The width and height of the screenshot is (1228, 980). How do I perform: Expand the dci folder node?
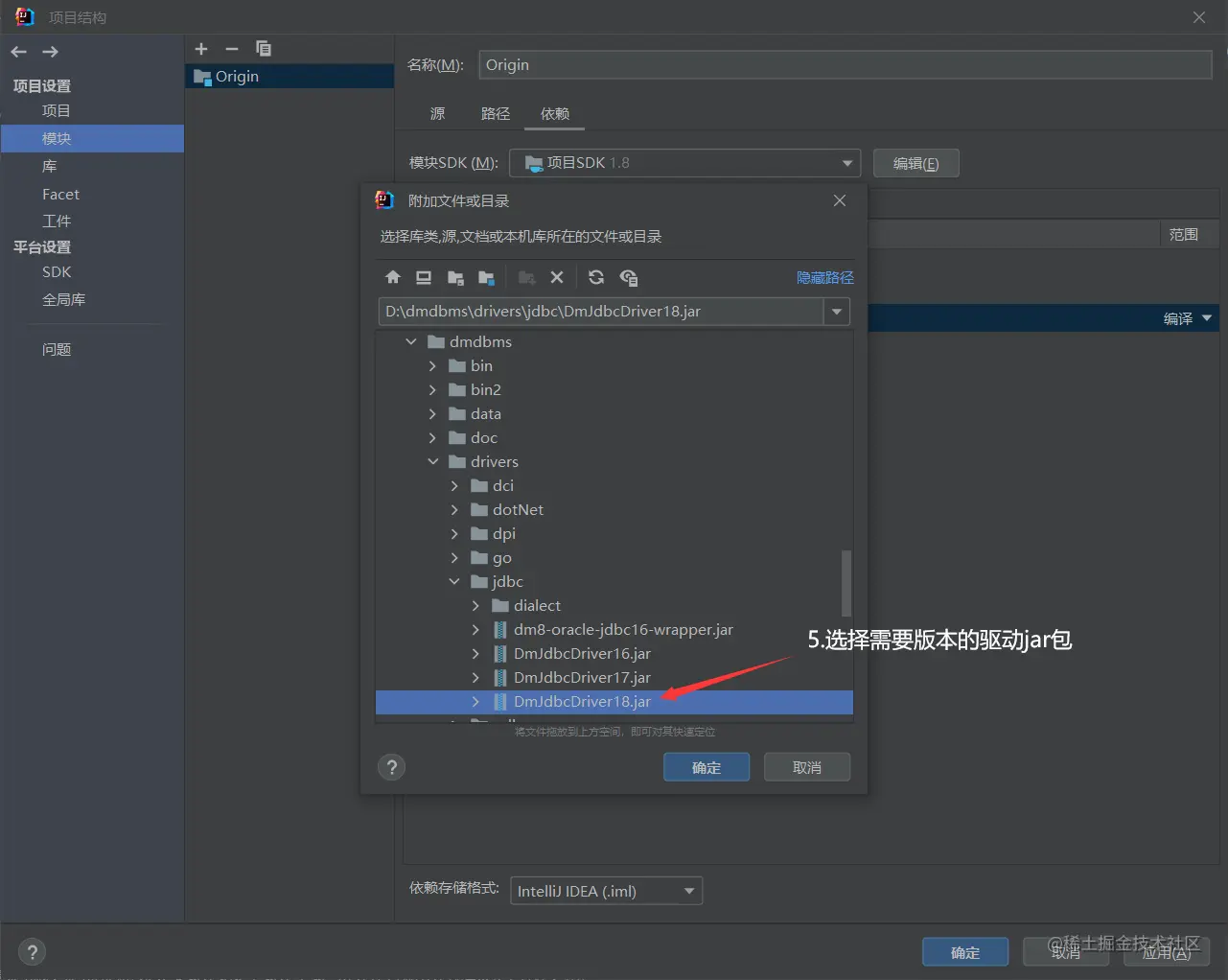pos(454,486)
